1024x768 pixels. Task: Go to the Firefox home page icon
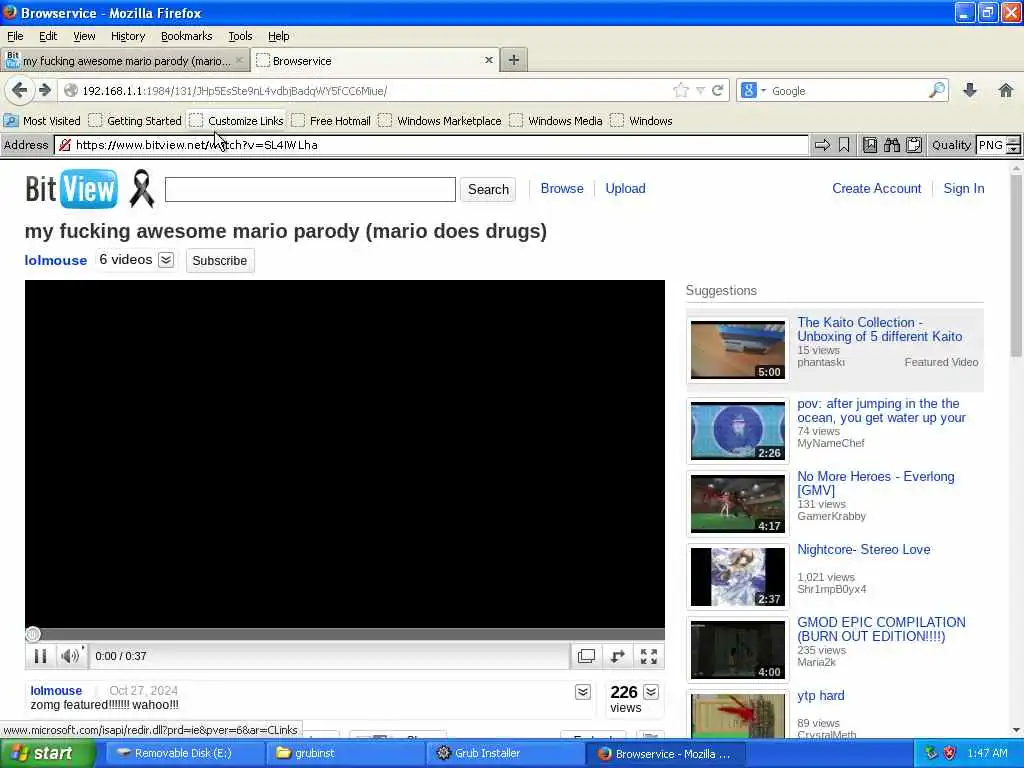pos(1006,91)
